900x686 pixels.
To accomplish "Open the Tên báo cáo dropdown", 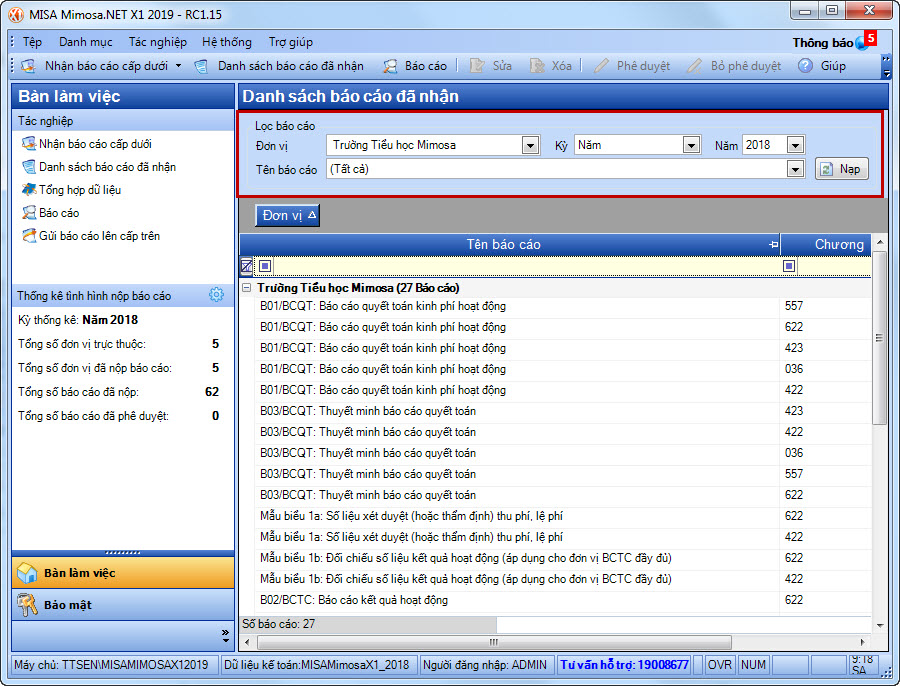I will coord(795,170).
